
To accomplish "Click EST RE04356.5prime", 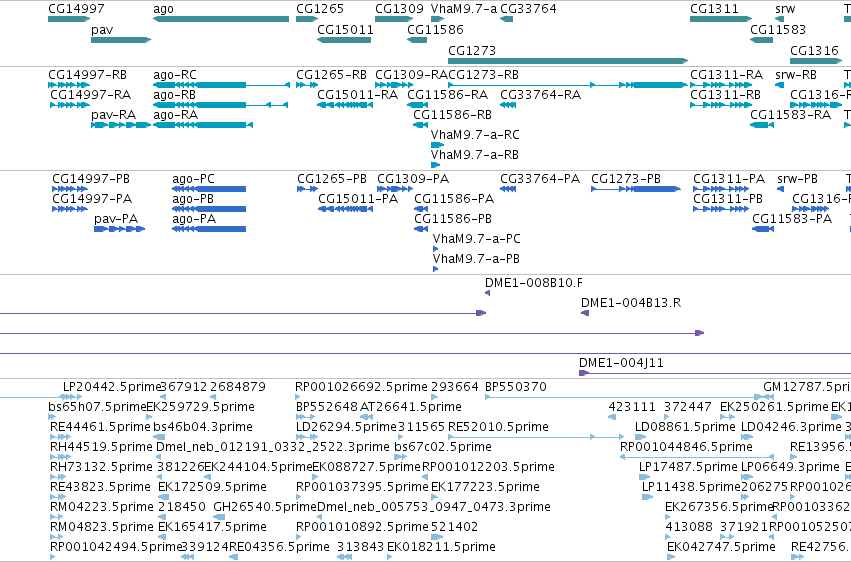I will point(279,547).
